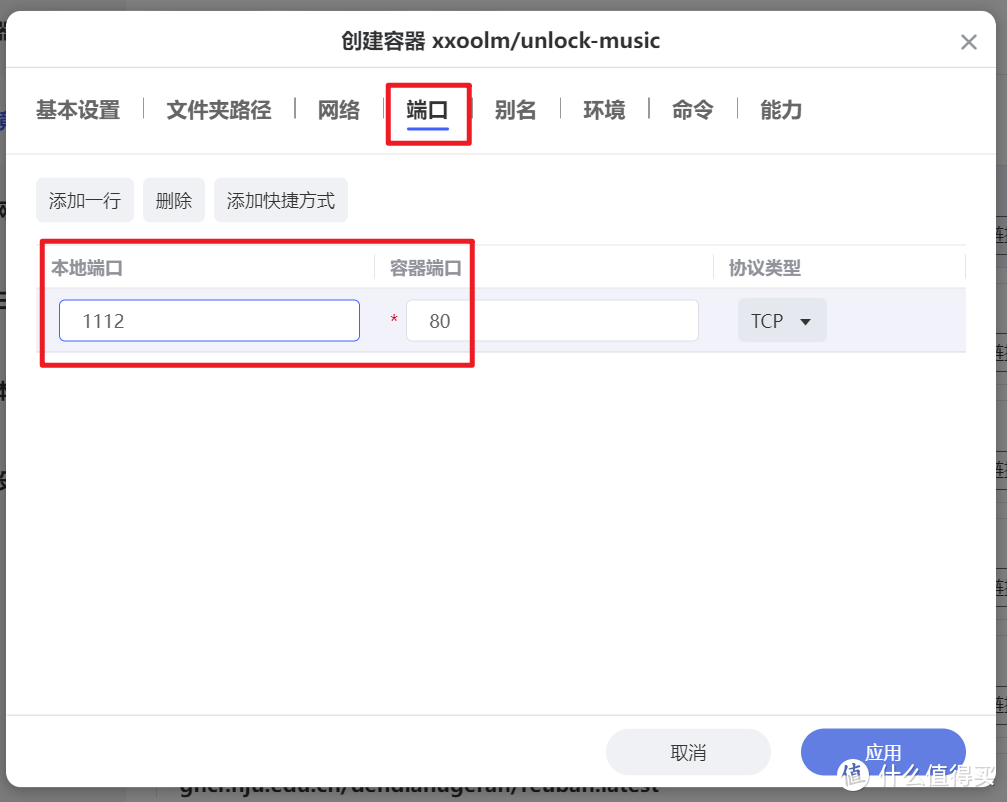
Task: Switch to the 命令 tab
Action: pyautogui.click(x=692, y=110)
